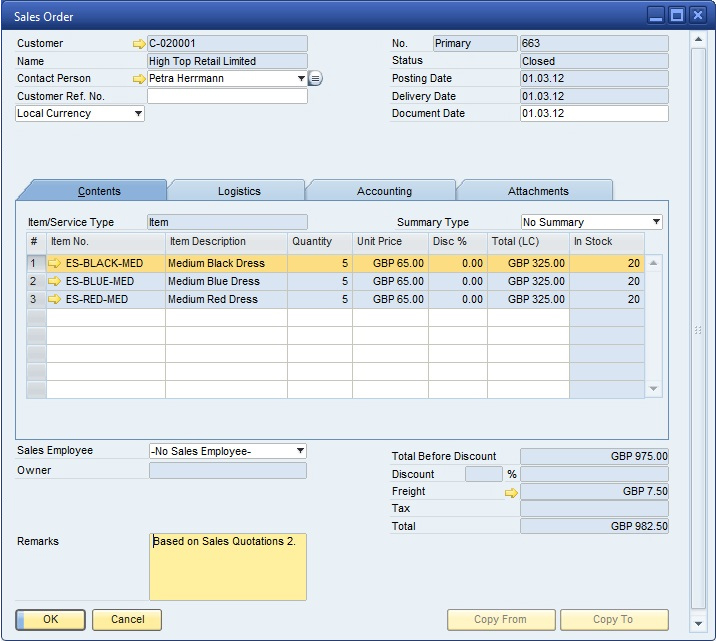
Task: Click the contact details icon beside Petra Herrmann
Action: [x=315, y=79]
